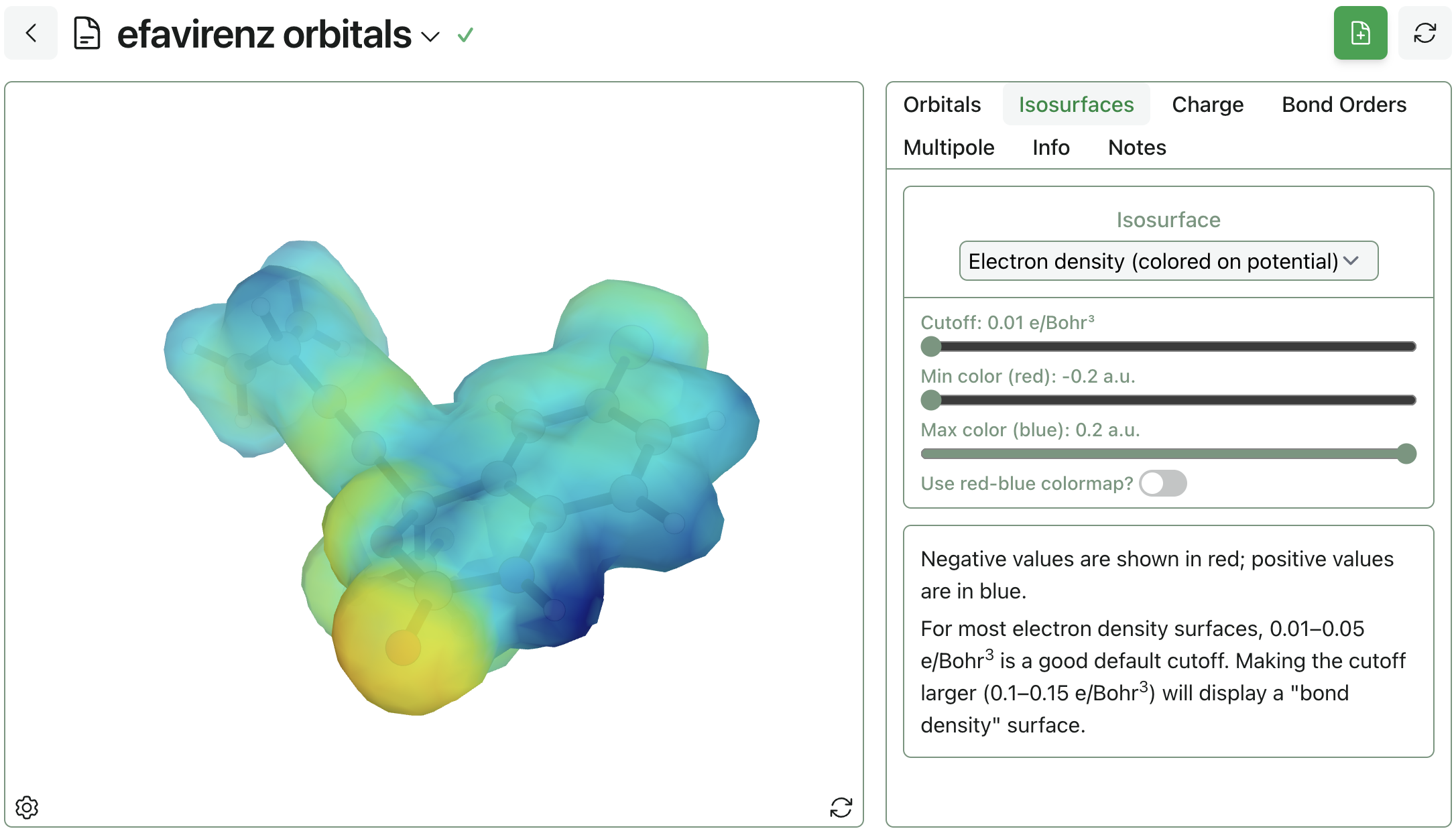
Task: Switch to the Charge tab
Action: coord(1207,103)
